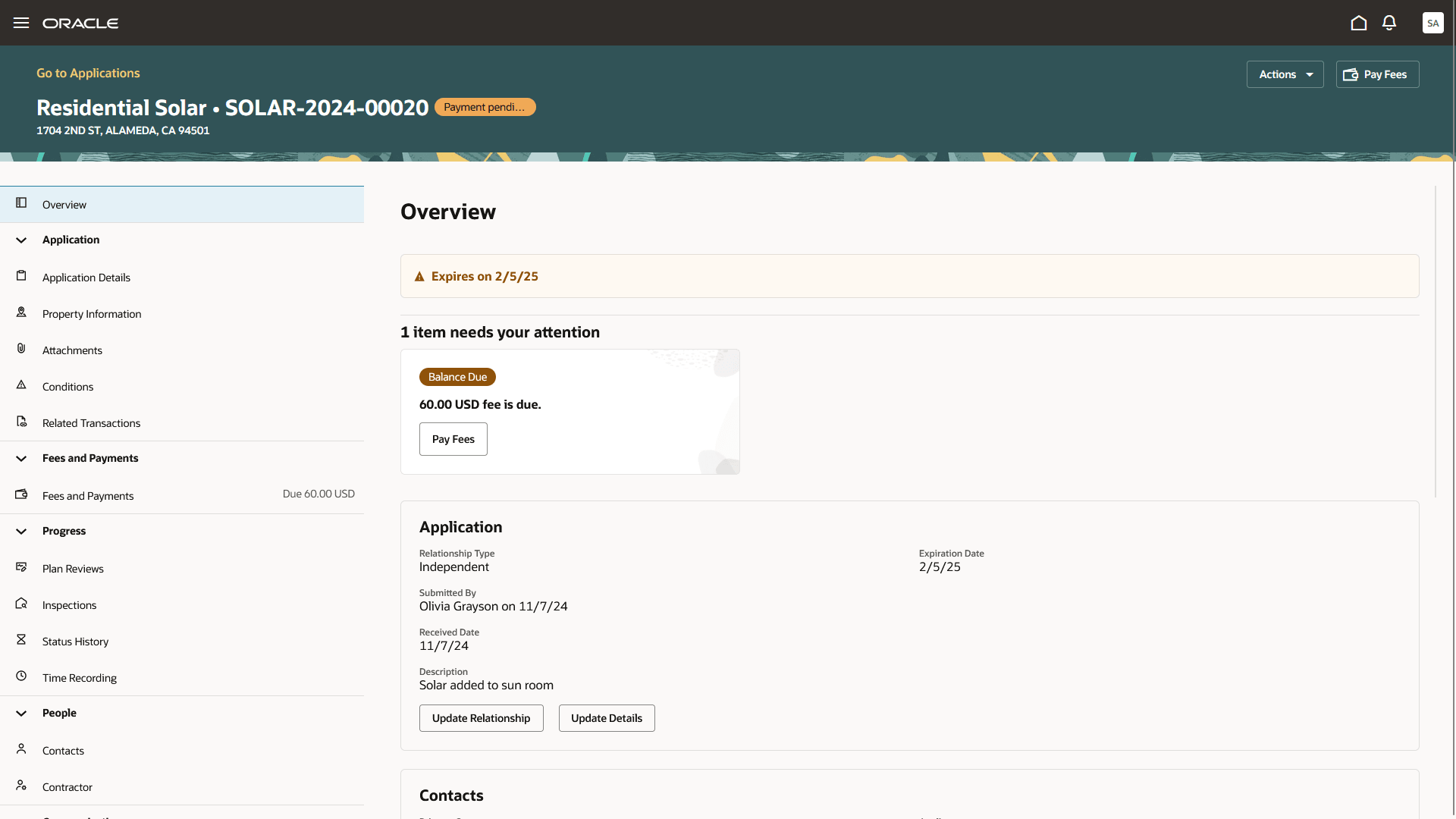The image size is (1456, 819).
Task: Open Status History from the sidebar
Action: [20, 640]
